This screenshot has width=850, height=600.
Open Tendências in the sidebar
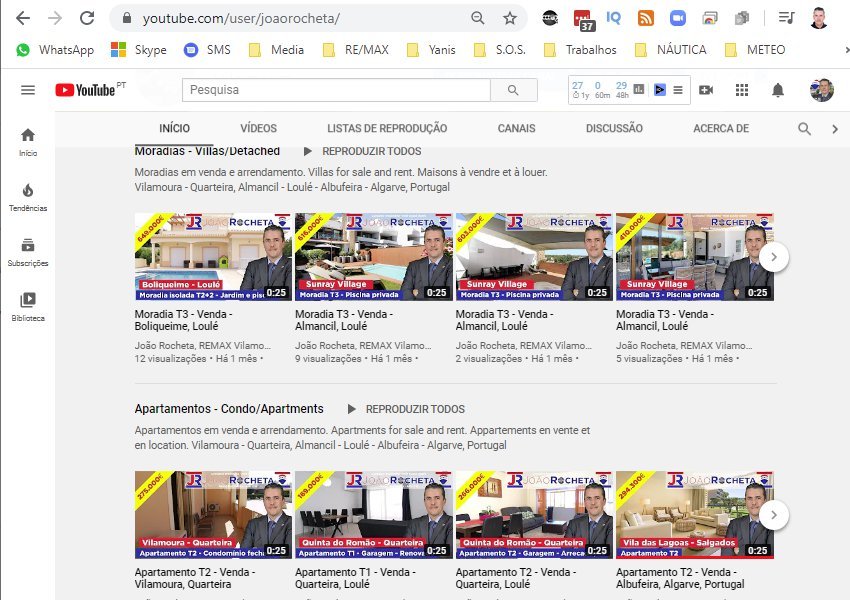(x=28, y=197)
